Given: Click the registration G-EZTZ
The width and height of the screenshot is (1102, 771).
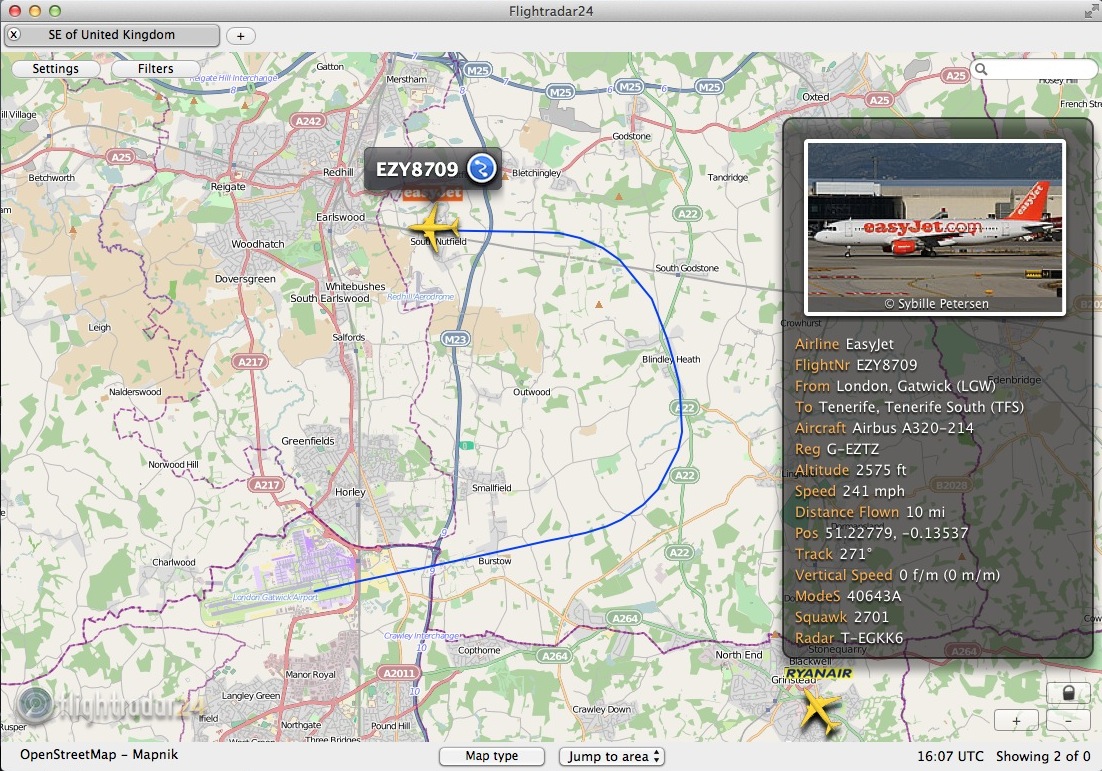Looking at the screenshot, I should point(853,449).
